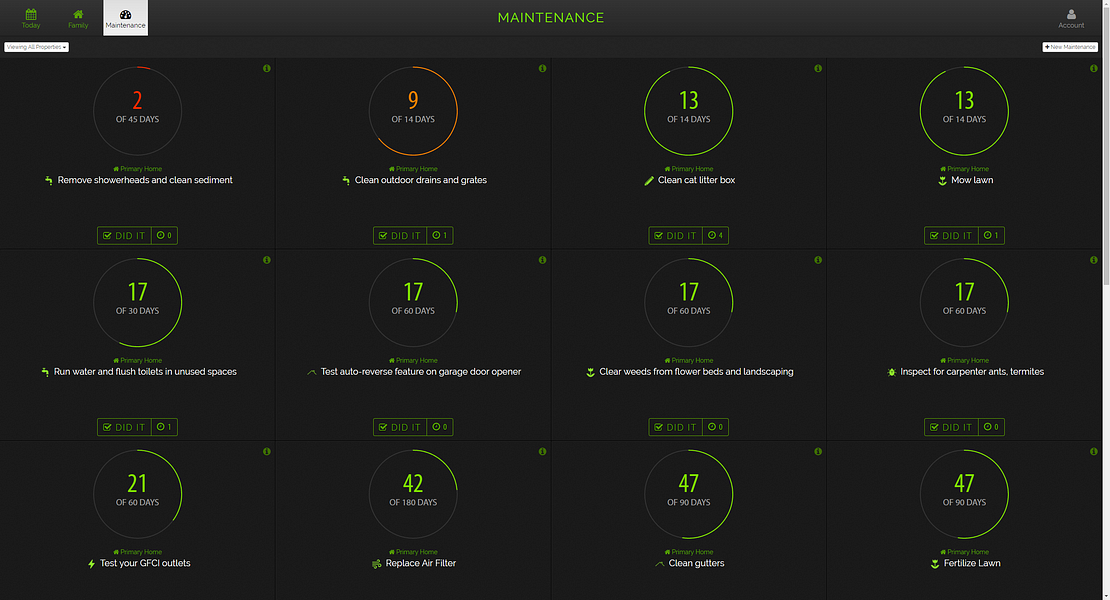
Task: Click the 42 of 180 days circle
Action: tap(413, 494)
